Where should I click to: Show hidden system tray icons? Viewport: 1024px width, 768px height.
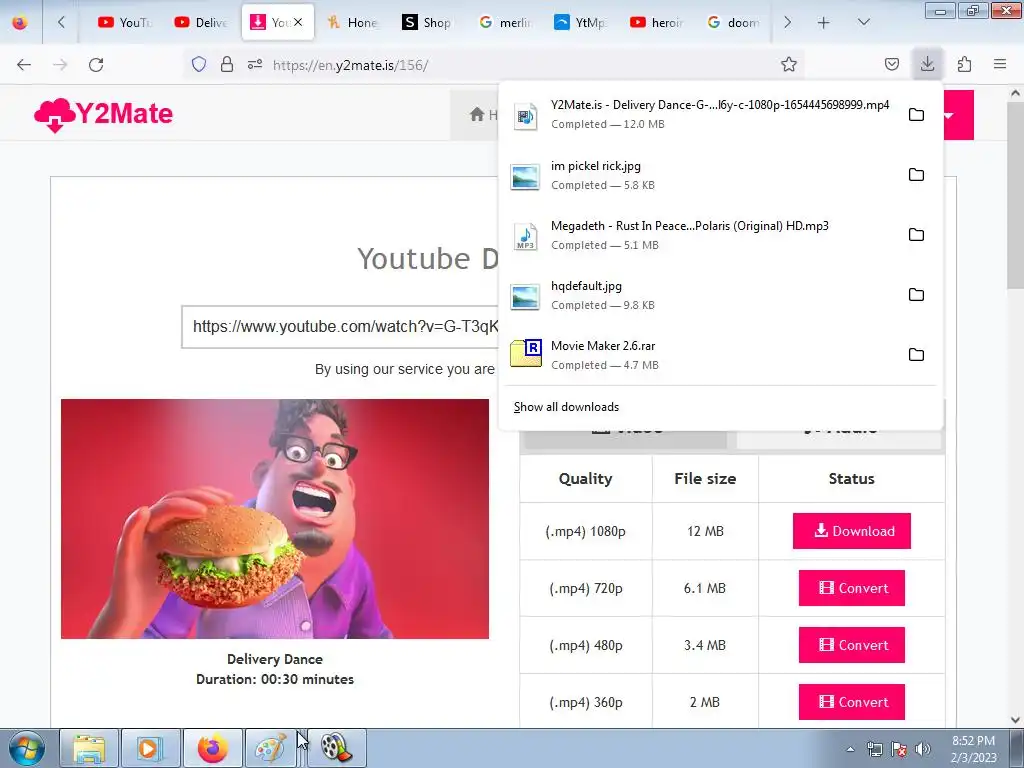(x=850, y=749)
